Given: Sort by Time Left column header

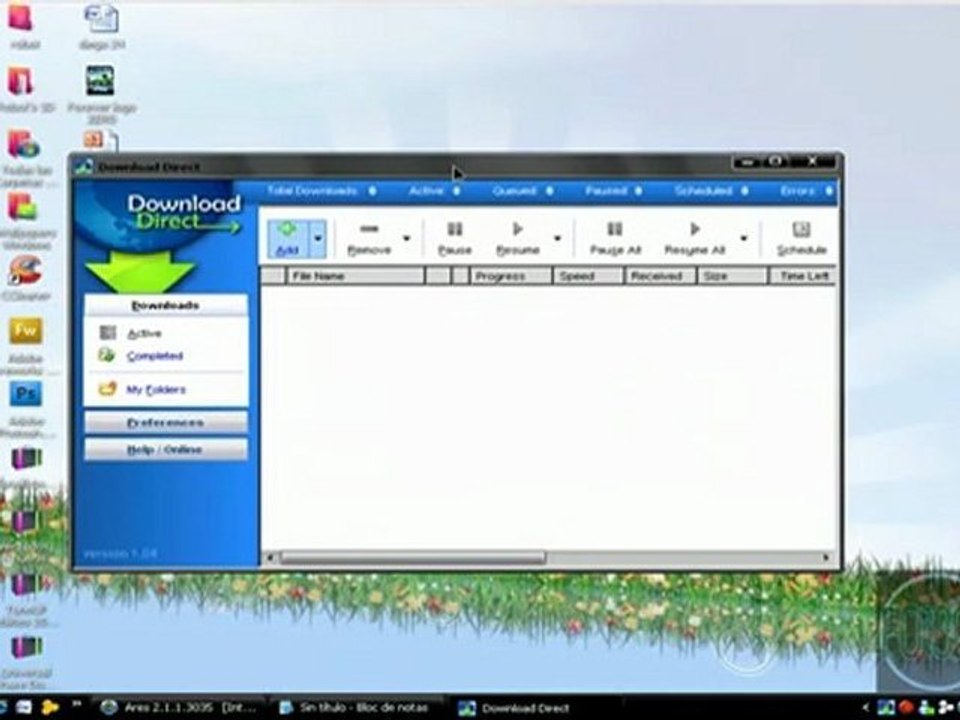Looking at the screenshot, I should [803, 276].
